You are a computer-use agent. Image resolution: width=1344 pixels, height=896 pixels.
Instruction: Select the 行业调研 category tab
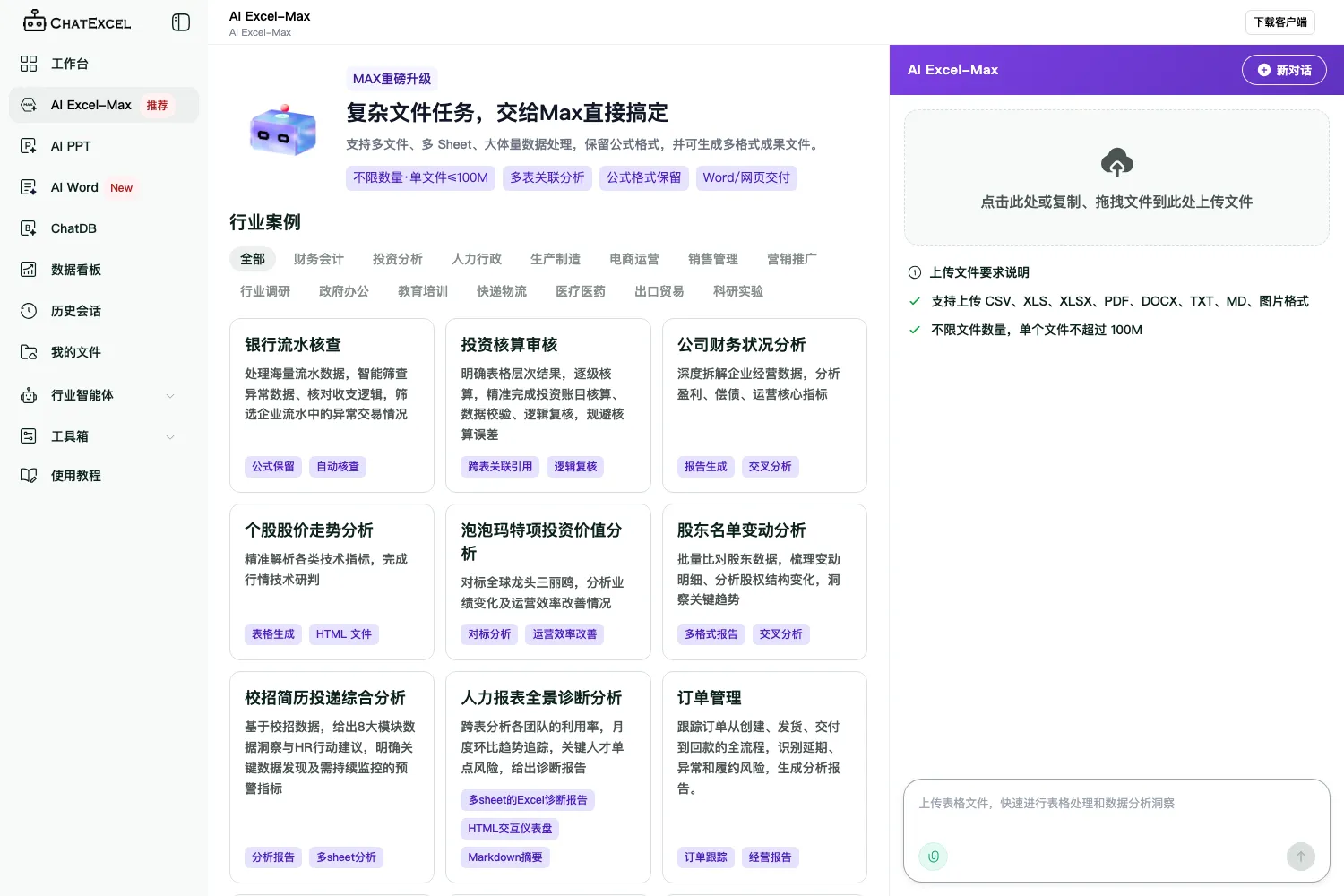coord(265,291)
